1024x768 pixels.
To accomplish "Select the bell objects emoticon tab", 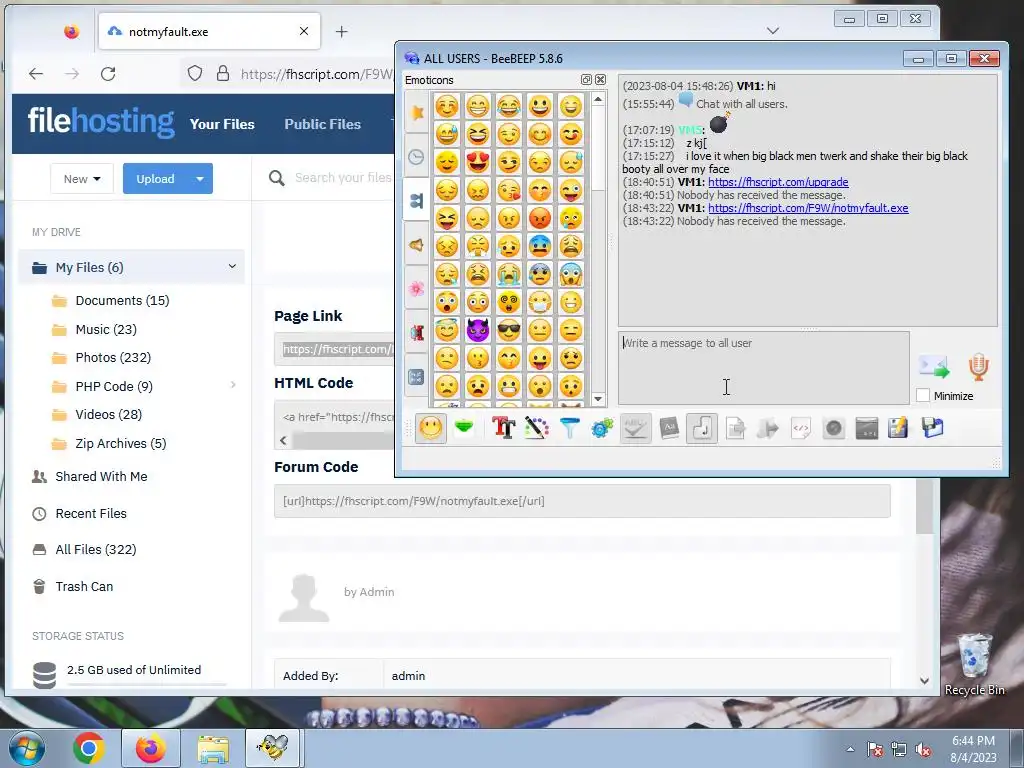I will point(417,245).
